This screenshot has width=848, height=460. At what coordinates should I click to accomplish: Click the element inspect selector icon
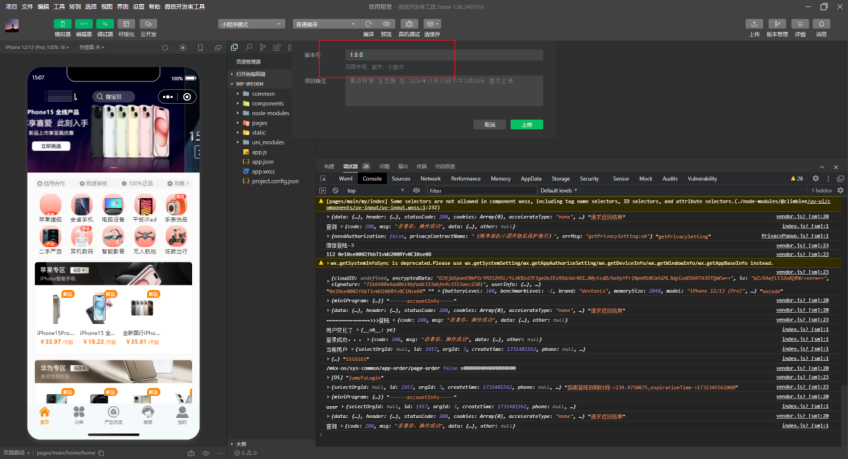[323, 178]
